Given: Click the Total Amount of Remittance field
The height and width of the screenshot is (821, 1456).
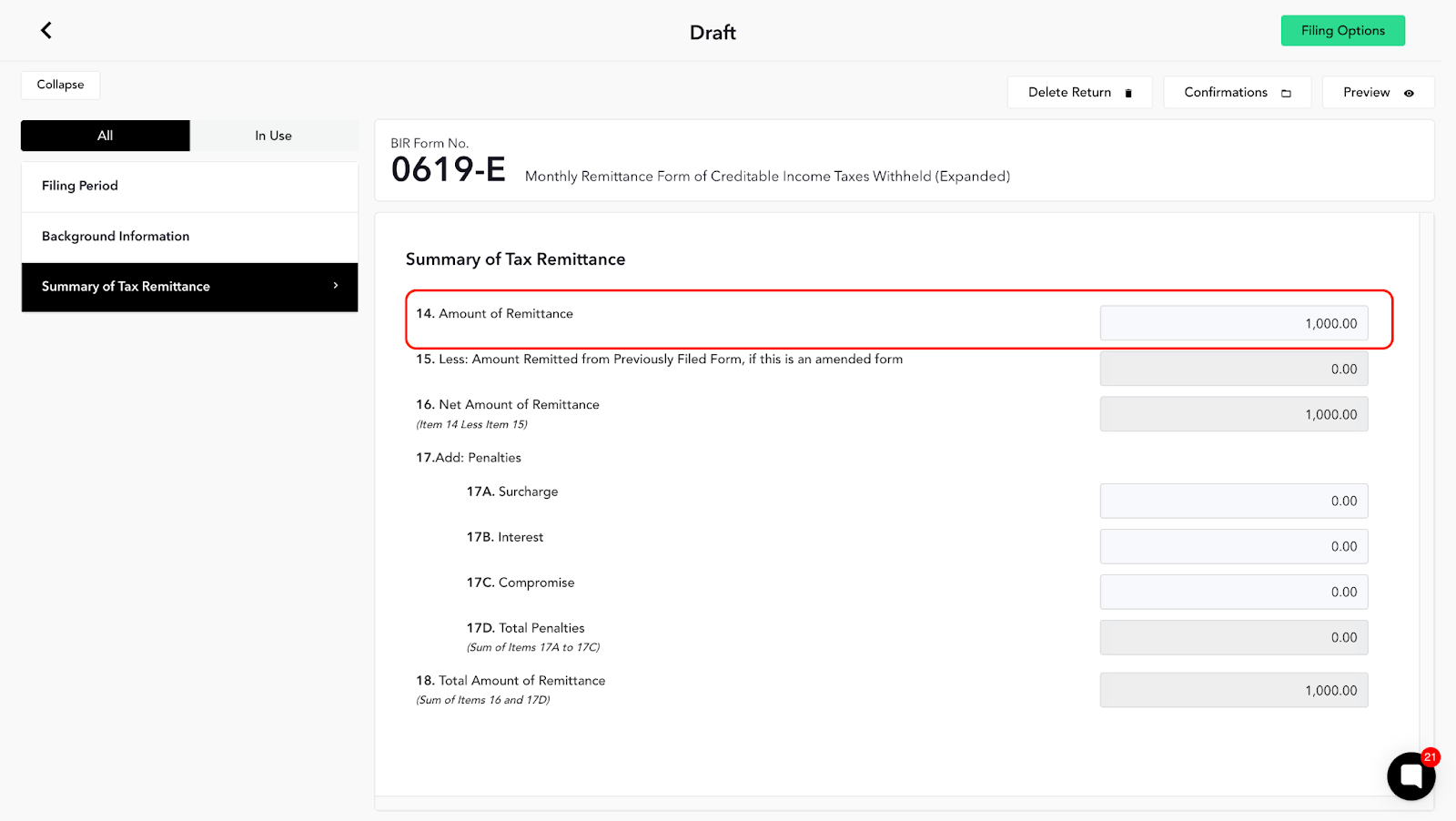Looking at the screenshot, I should click(1233, 690).
